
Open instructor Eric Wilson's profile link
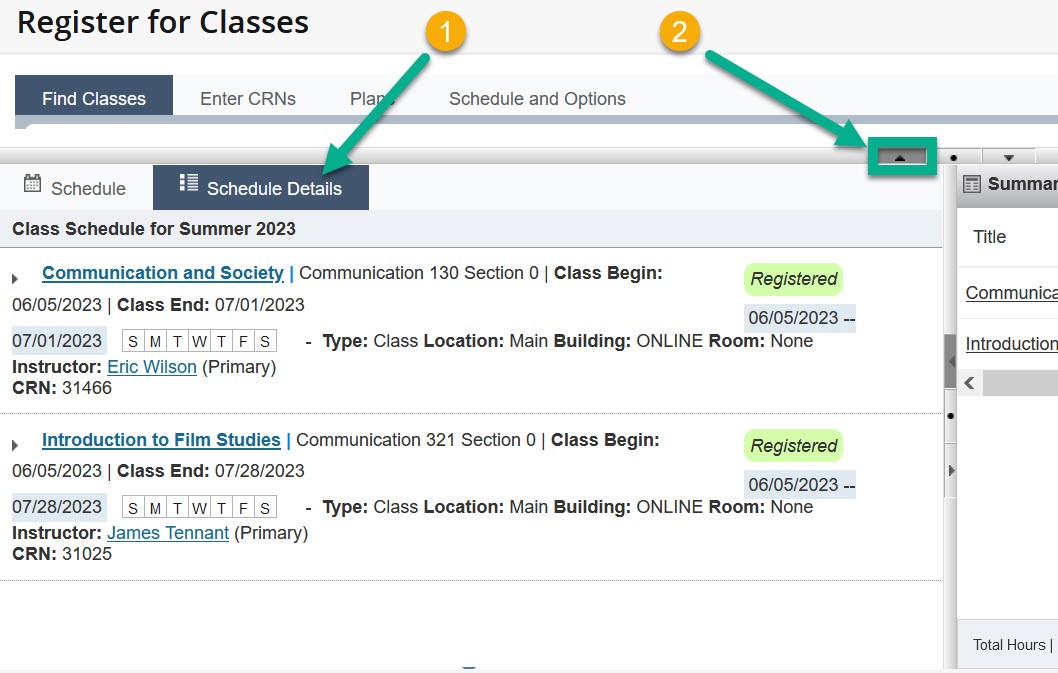[x=151, y=367]
